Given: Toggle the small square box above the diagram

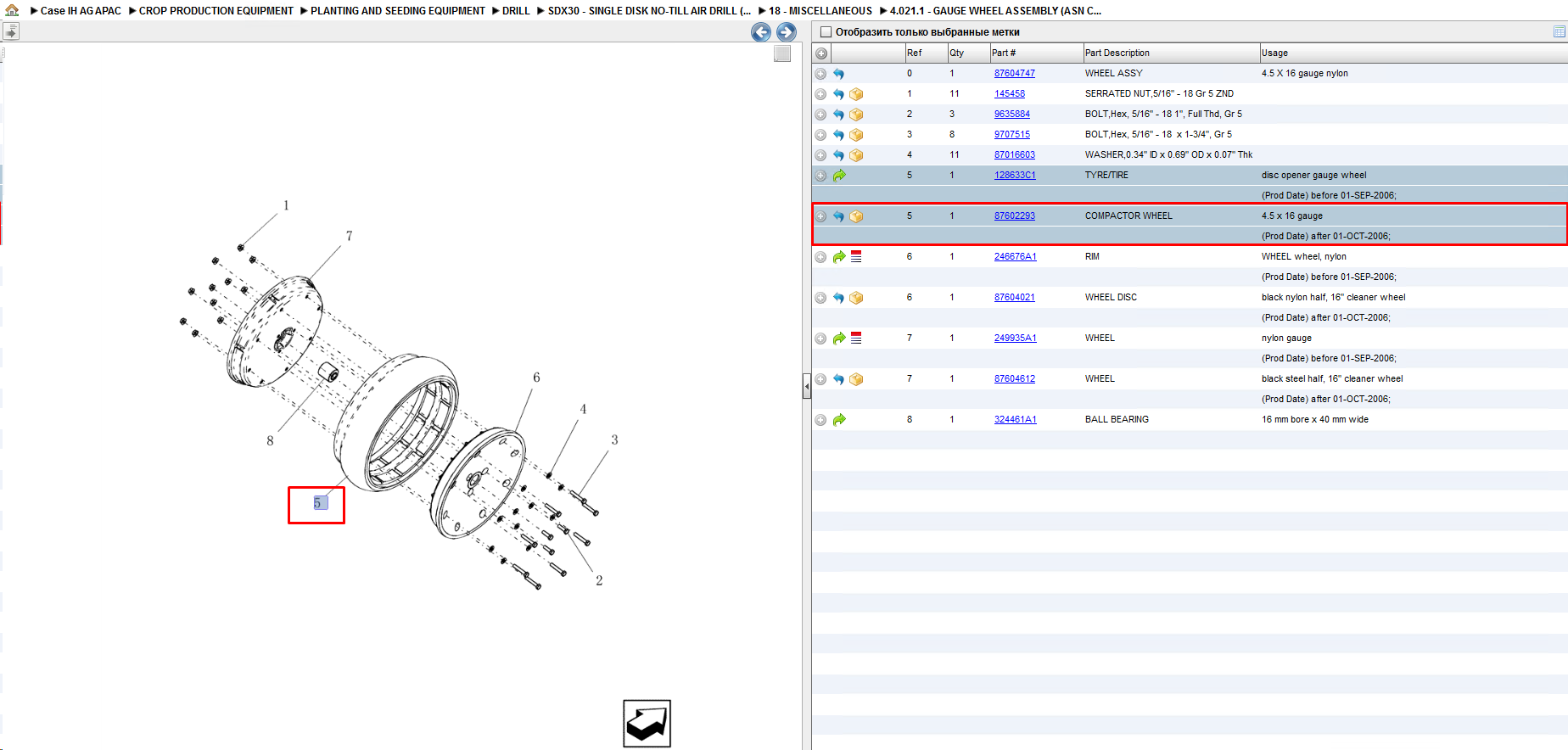Looking at the screenshot, I should point(782,53).
